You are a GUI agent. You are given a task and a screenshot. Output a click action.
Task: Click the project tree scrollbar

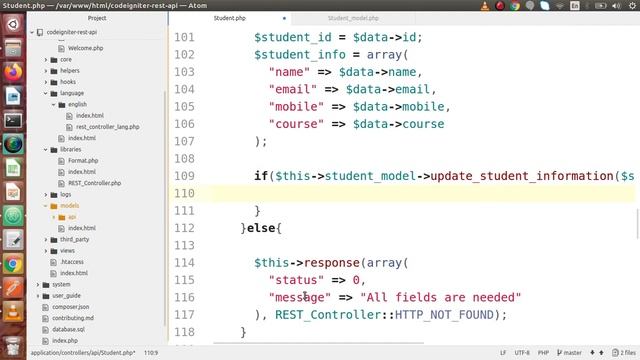pos(165,208)
